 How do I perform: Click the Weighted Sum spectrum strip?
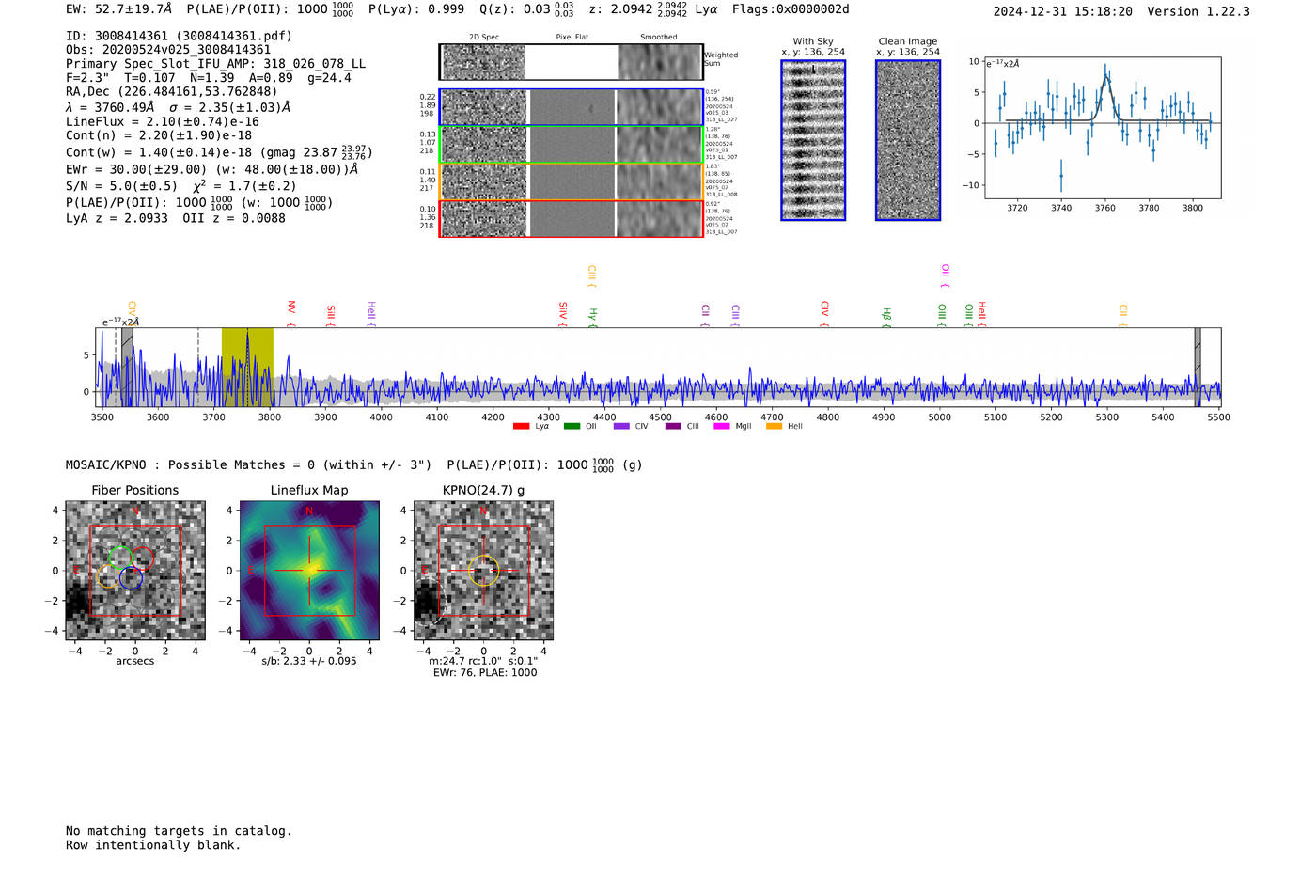pyautogui.click(x=572, y=62)
